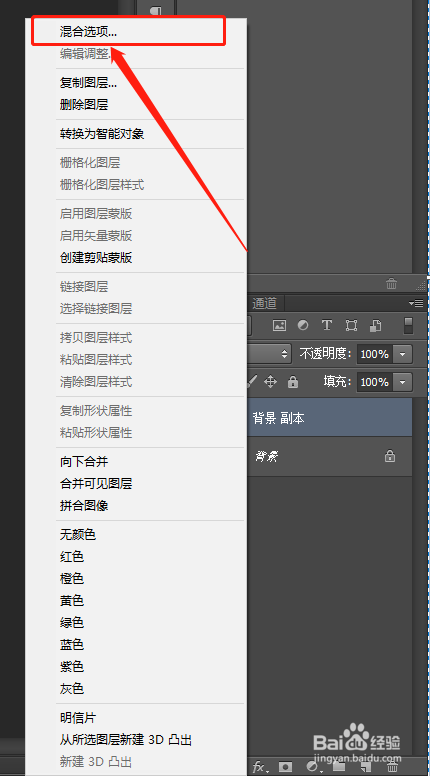Viewport: 430px width, 776px height.
Task: Click 栅格化图层 menu entry
Action: pyautogui.click(x=90, y=162)
